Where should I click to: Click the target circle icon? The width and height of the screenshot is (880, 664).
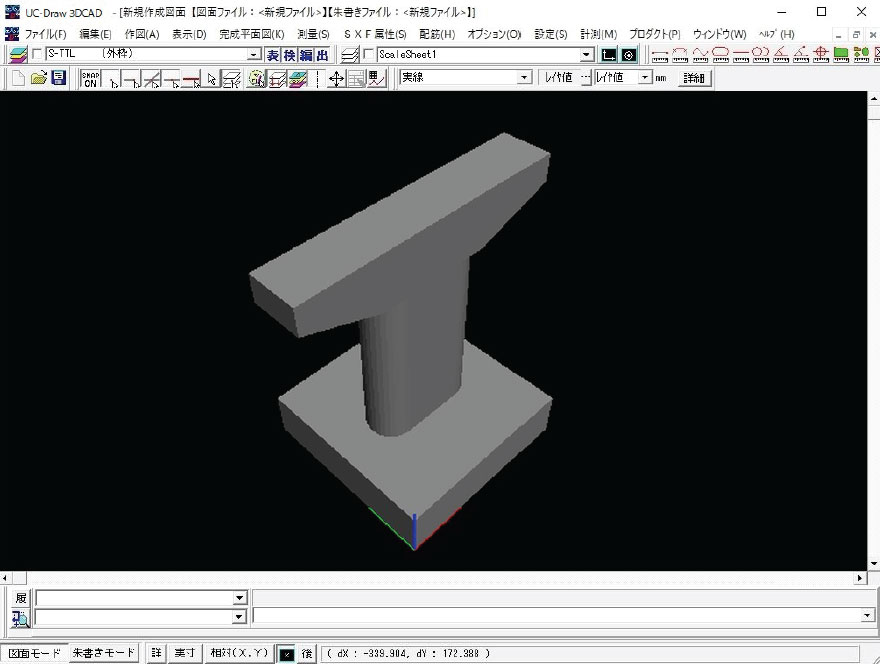click(629, 55)
